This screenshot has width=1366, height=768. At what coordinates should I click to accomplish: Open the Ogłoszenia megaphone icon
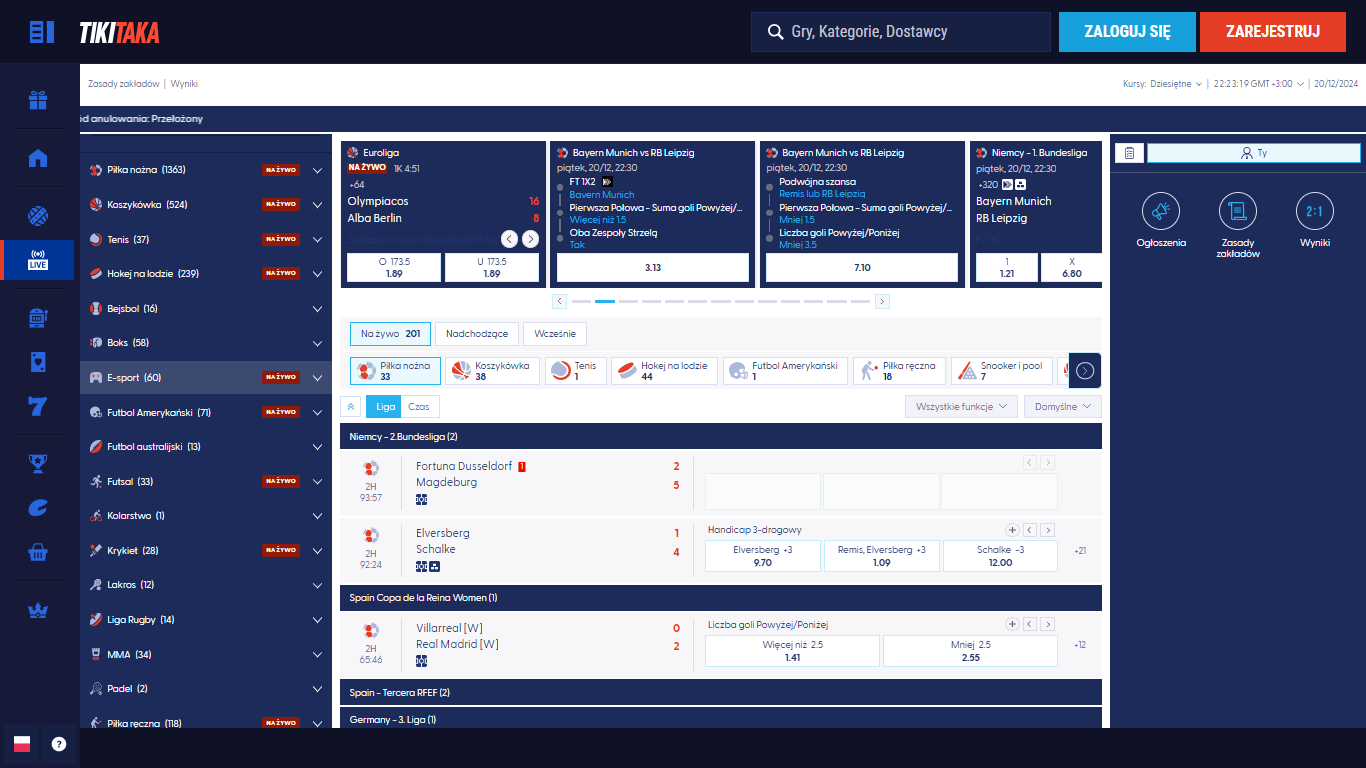1161,211
